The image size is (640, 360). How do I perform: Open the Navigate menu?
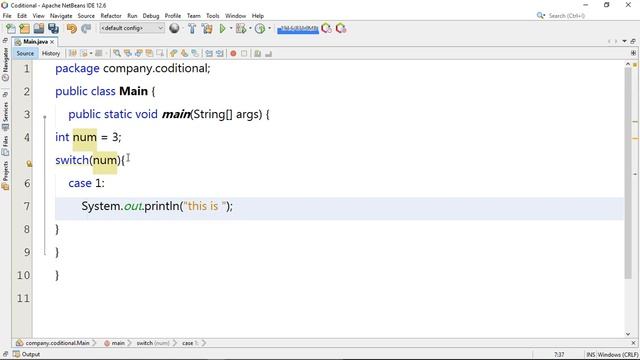point(61,16)
